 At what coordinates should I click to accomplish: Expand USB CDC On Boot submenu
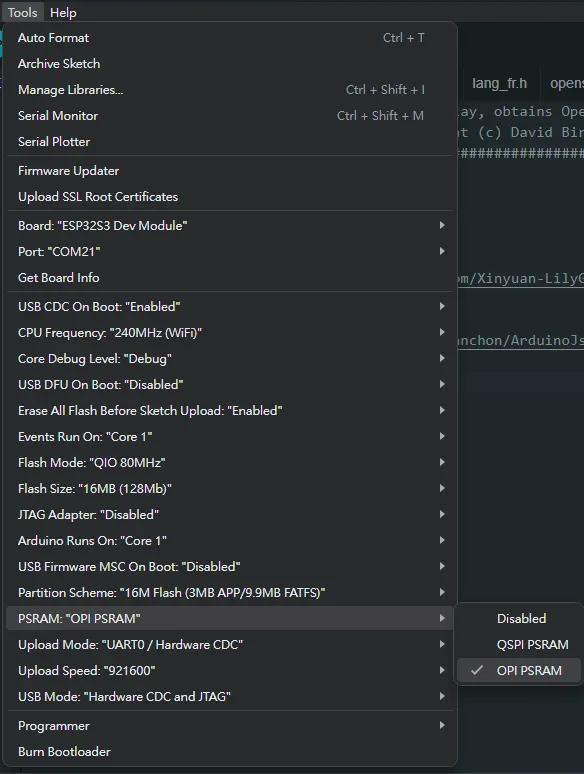click(x=230, y=307)
